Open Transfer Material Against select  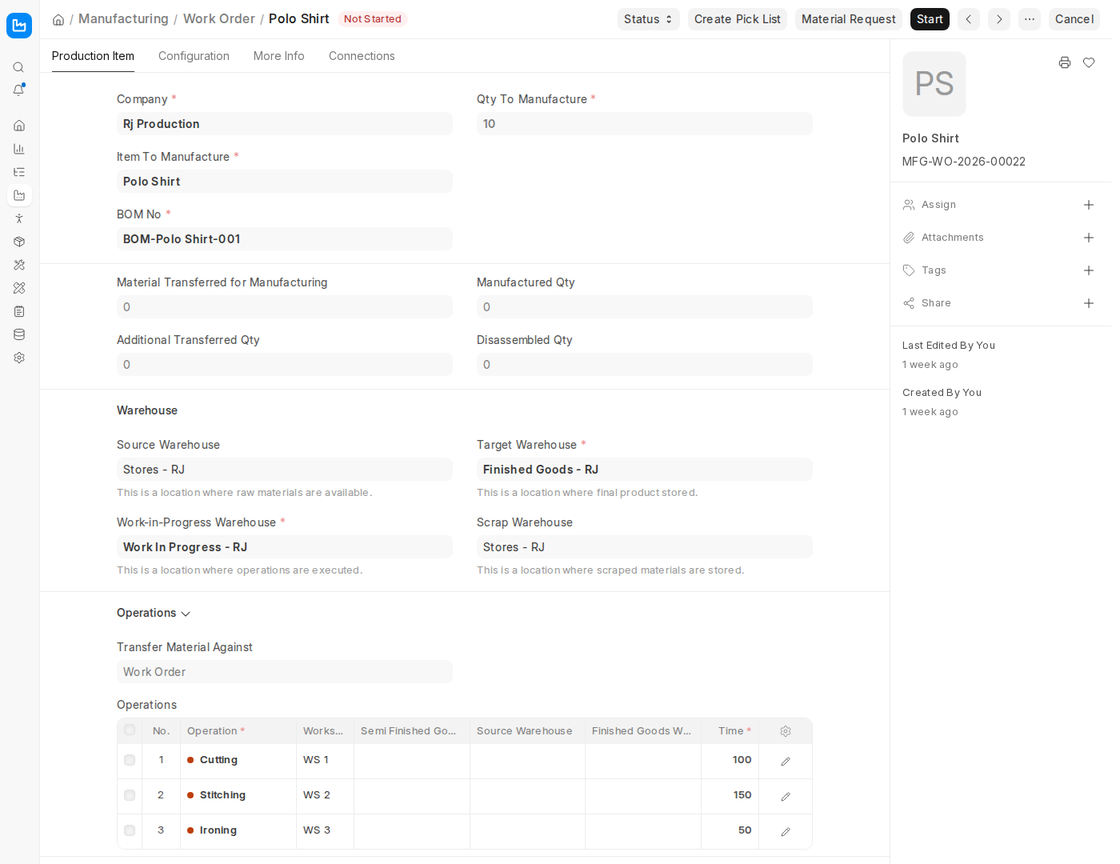click(284, 672)
